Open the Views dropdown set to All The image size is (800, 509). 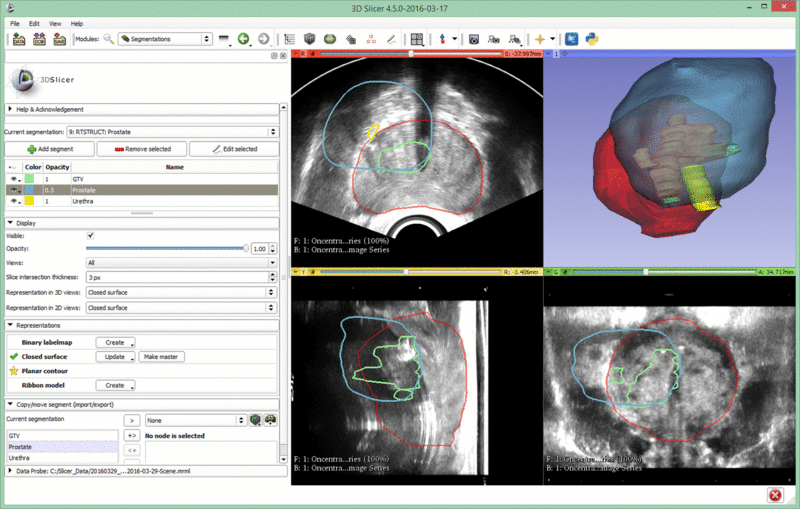[x=181, y=263]
